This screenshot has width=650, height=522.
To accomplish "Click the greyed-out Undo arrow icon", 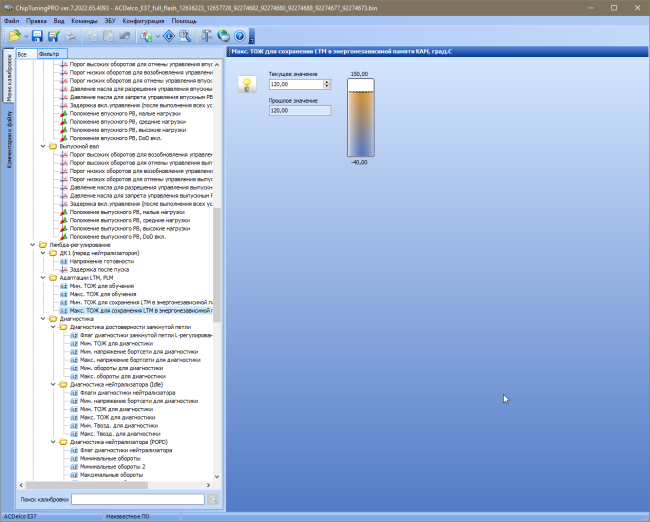I will click(125, 36).
